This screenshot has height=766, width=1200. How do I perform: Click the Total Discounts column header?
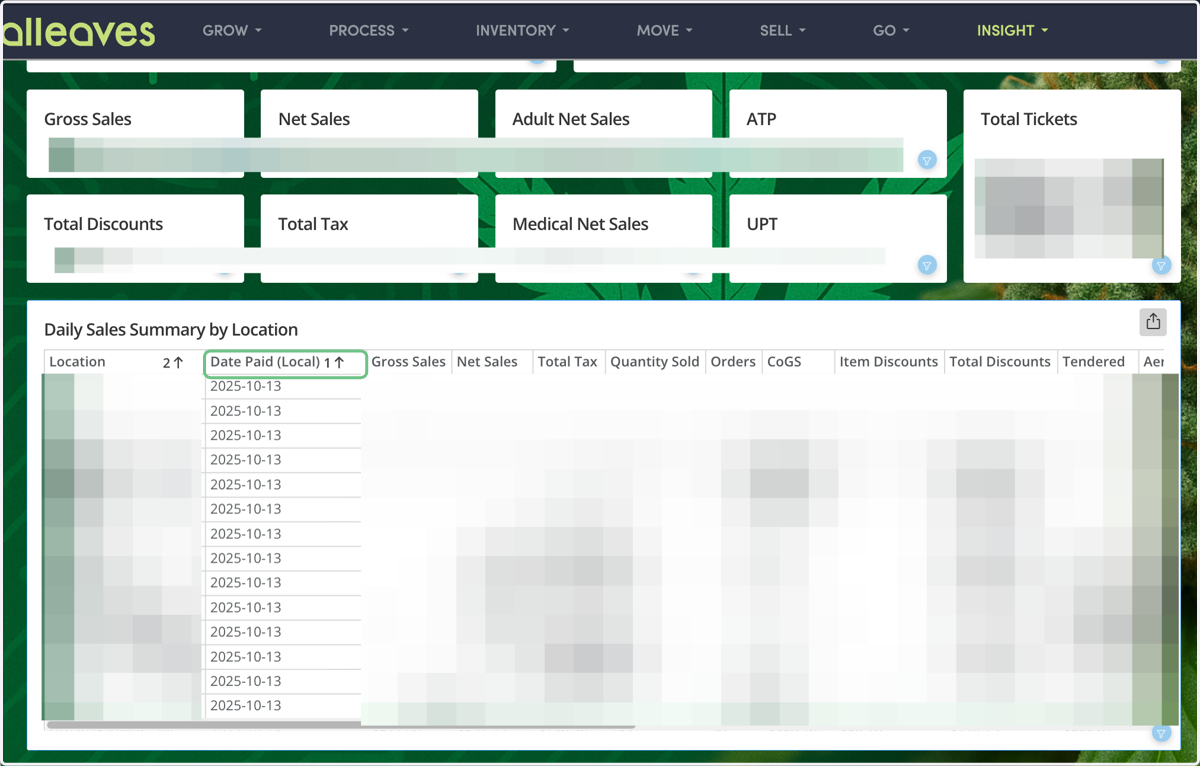(1000, 362)
